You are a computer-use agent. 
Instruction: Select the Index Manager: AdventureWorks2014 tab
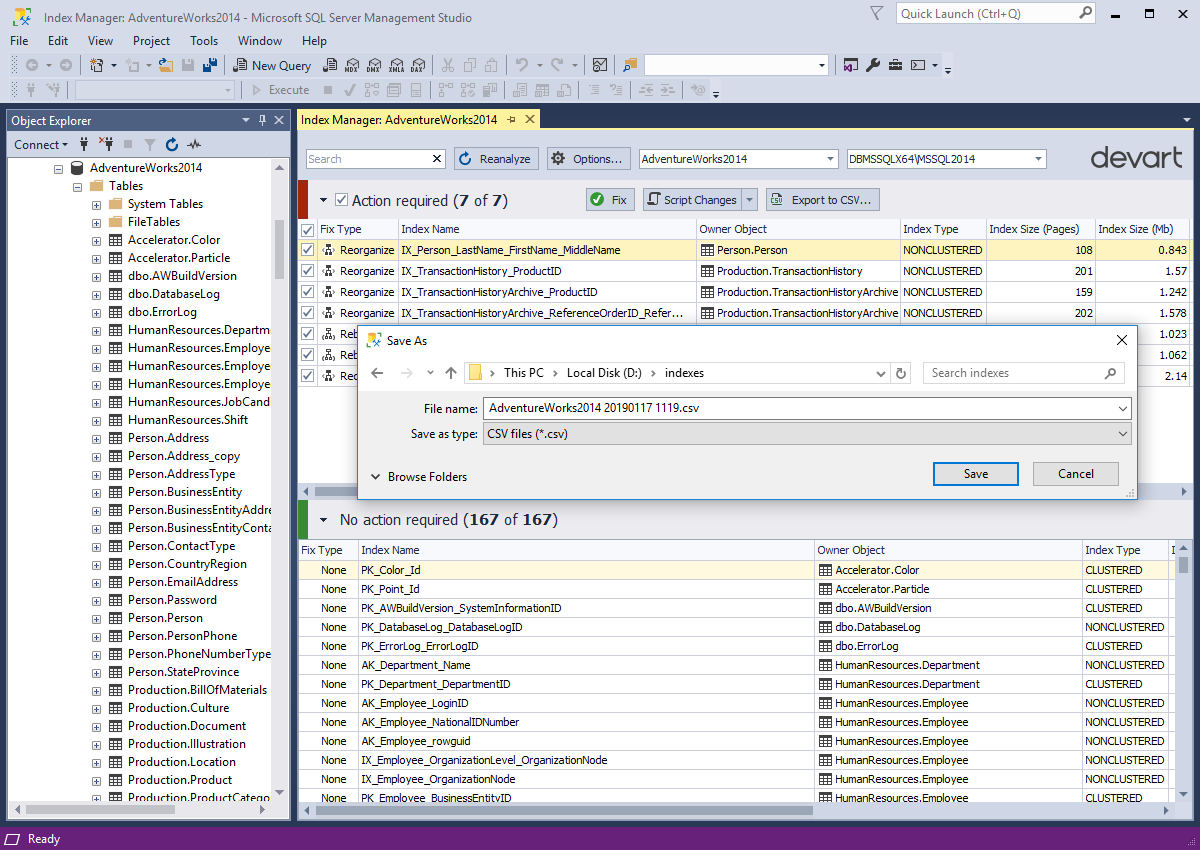point(399,119)
